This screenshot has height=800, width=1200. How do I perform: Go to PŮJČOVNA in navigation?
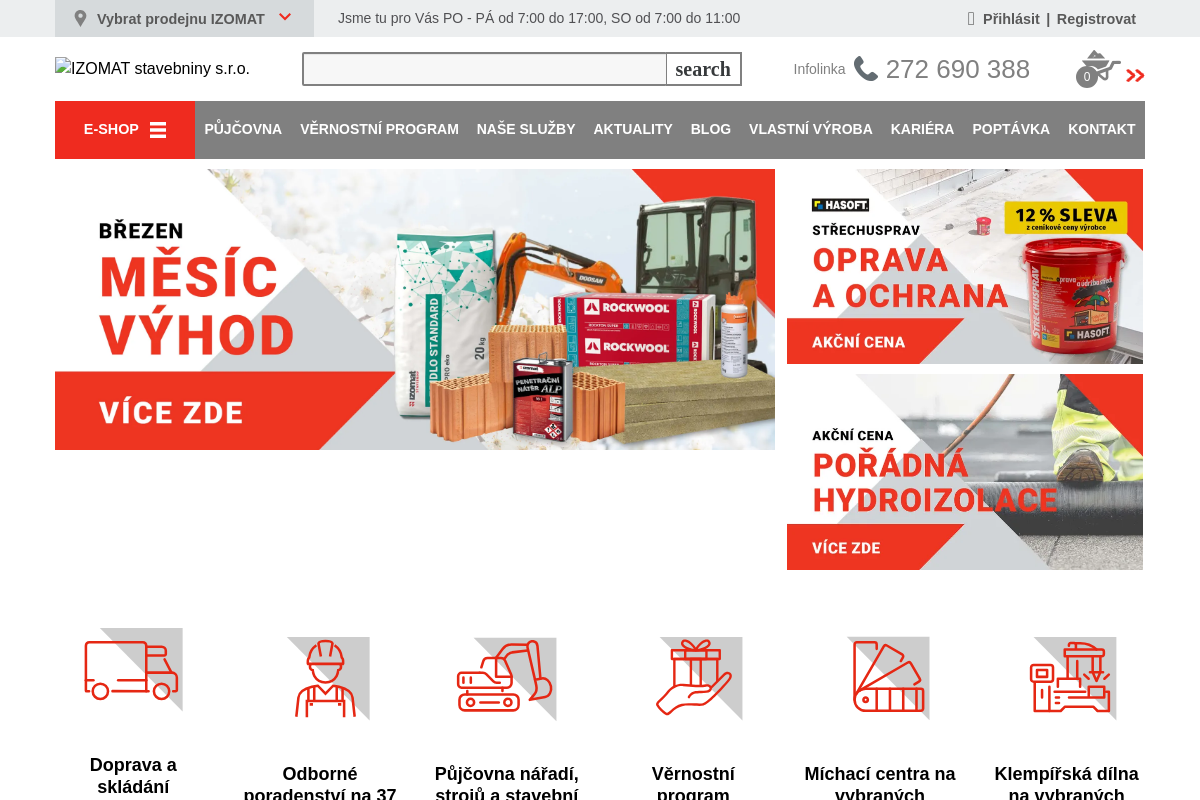(243, 129)
